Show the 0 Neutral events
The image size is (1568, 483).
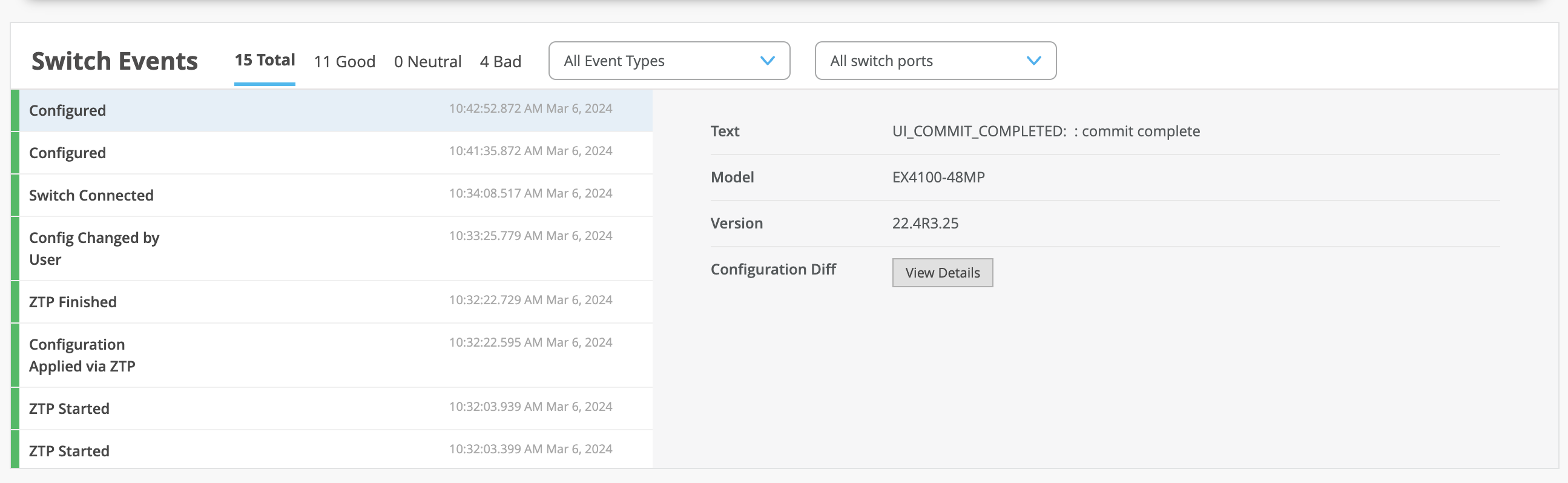[427, 62]
